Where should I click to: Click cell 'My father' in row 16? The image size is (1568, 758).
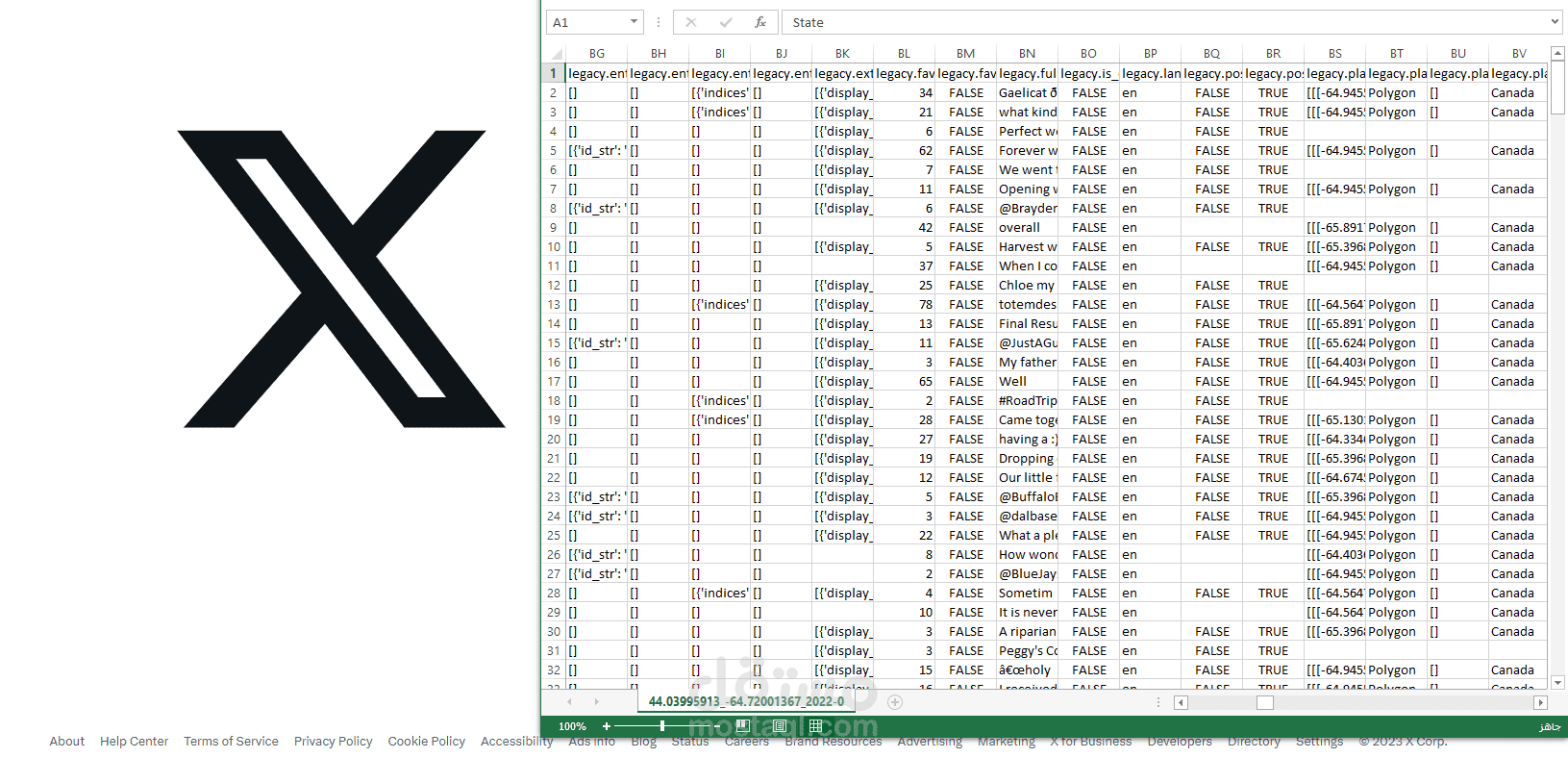click(x=1027, y=362)
